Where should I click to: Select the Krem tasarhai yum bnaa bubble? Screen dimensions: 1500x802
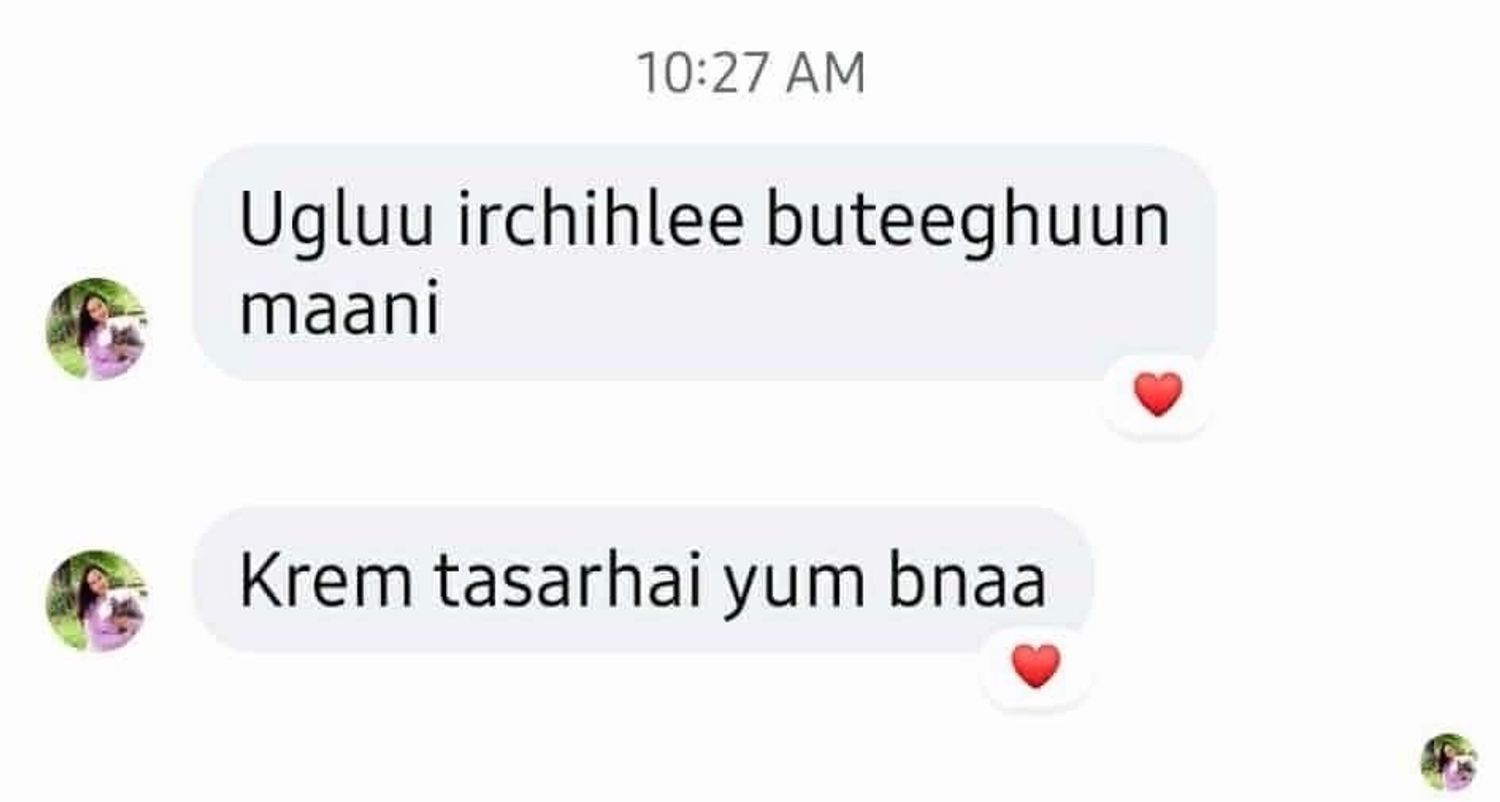point(642,581)
